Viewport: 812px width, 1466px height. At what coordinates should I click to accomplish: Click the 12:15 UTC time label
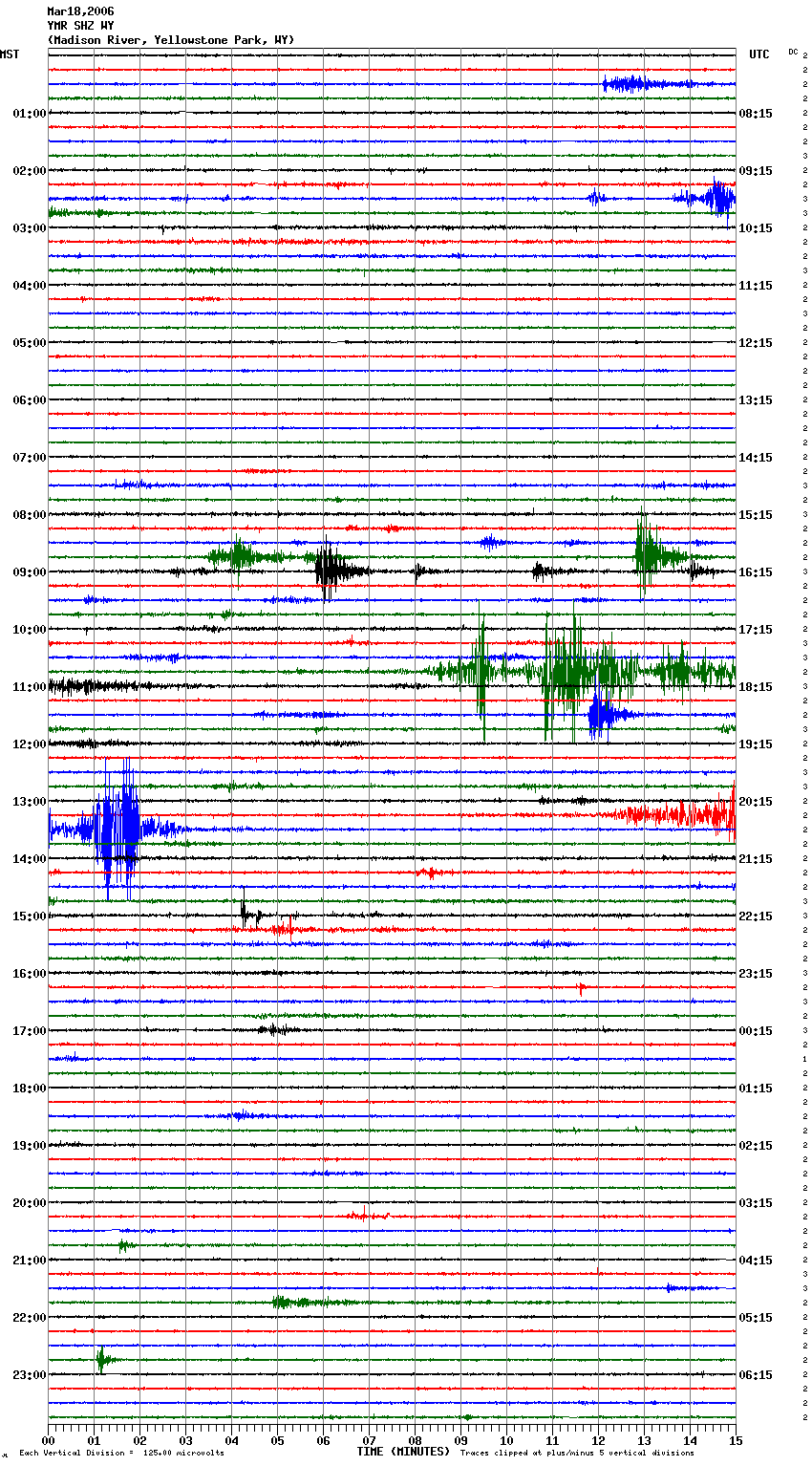pos(756,343)
